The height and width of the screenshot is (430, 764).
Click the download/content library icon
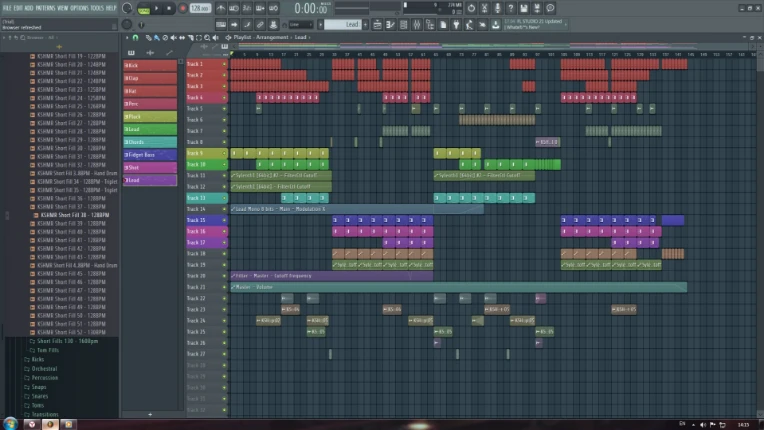[496, 24]
